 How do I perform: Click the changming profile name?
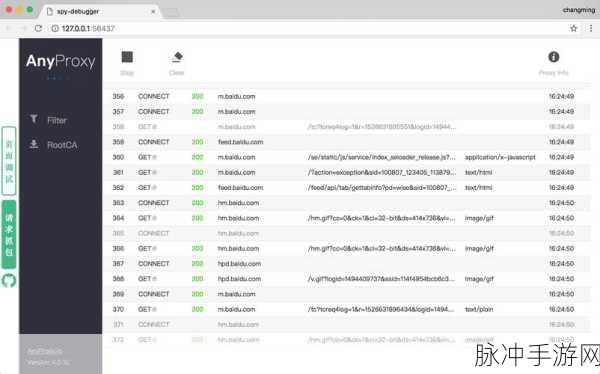pos(579,10)
